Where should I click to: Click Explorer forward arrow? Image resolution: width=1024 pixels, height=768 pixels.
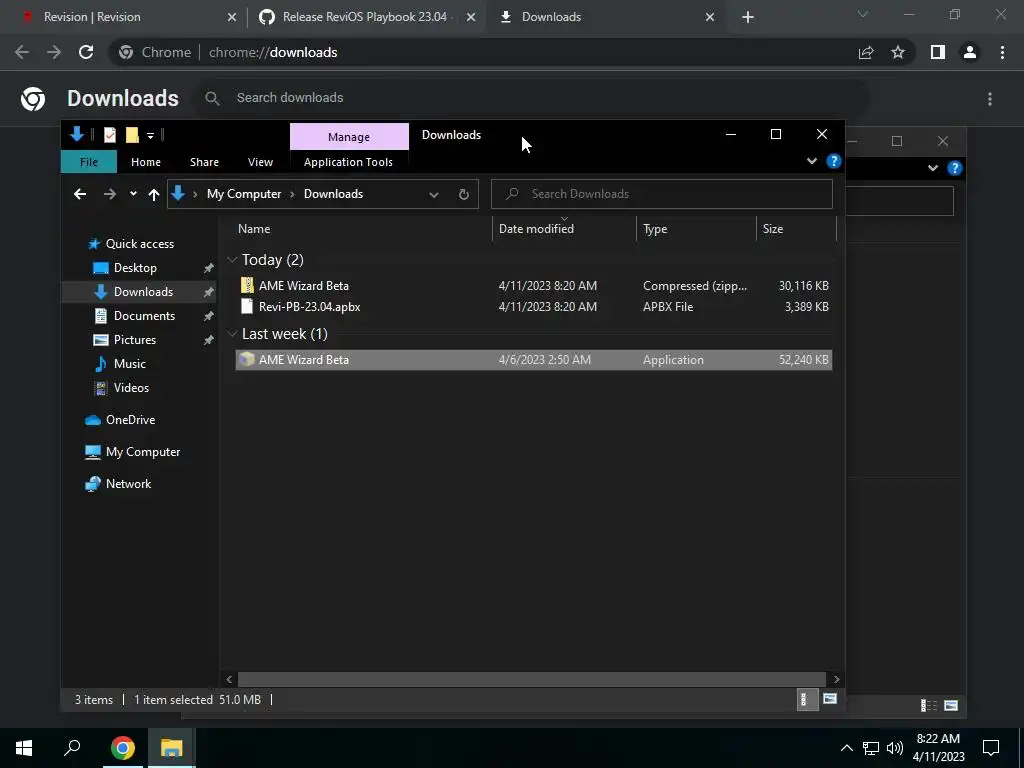[x=109, y=194]
